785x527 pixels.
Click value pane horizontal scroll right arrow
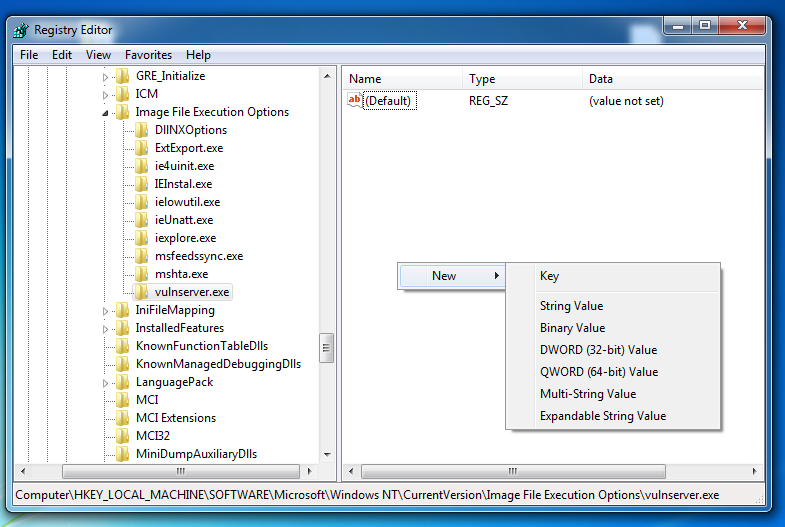754,471
